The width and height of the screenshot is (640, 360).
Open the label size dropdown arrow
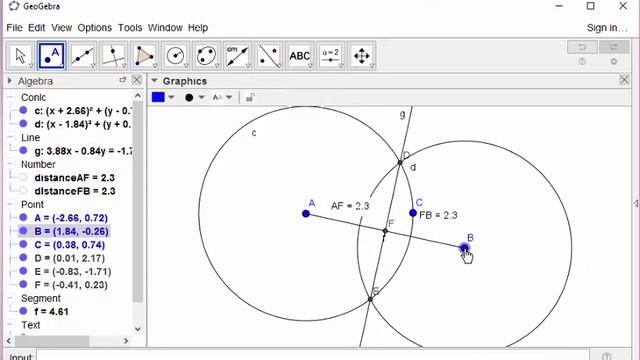point(229,98)
